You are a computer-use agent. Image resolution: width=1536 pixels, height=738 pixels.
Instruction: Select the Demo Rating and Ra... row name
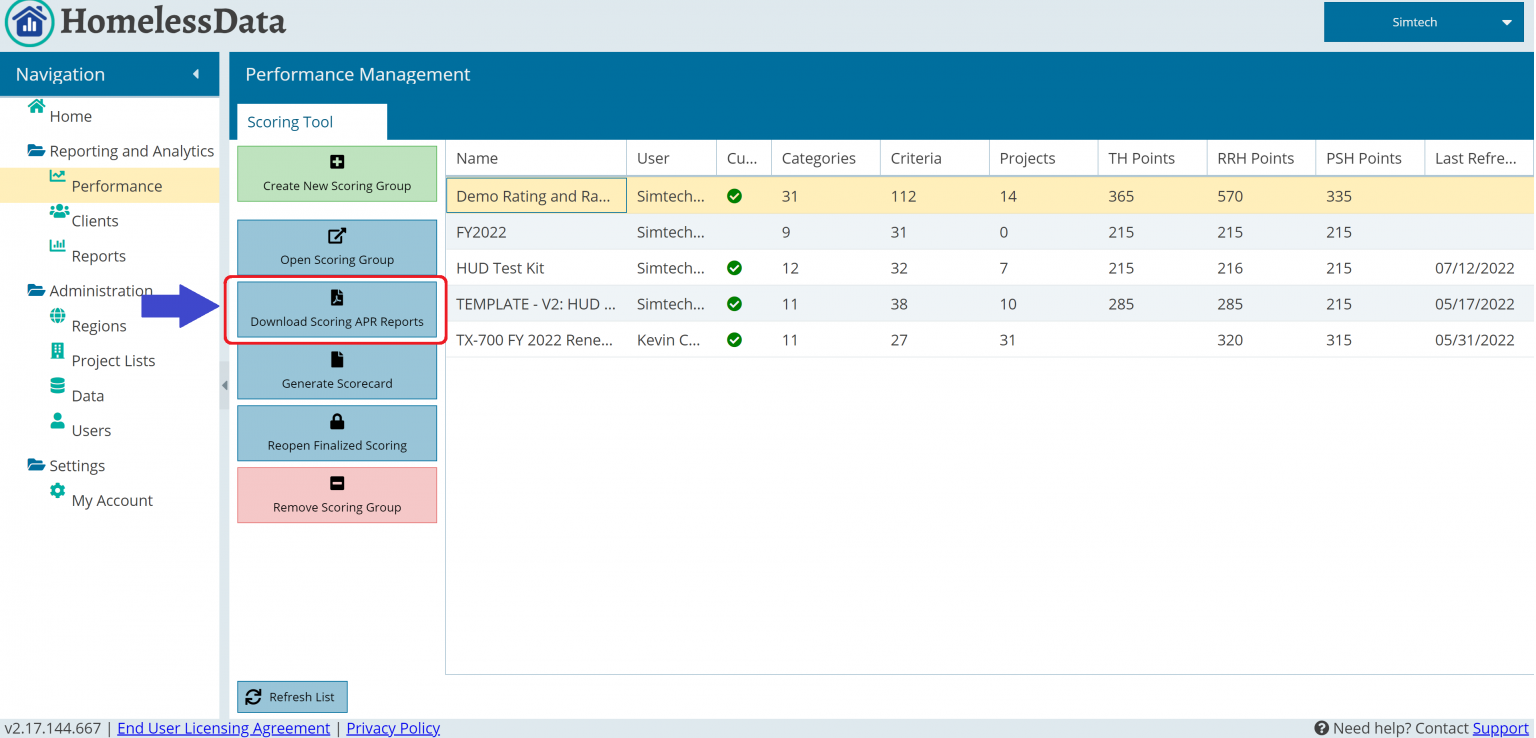(x=536, y=196)
